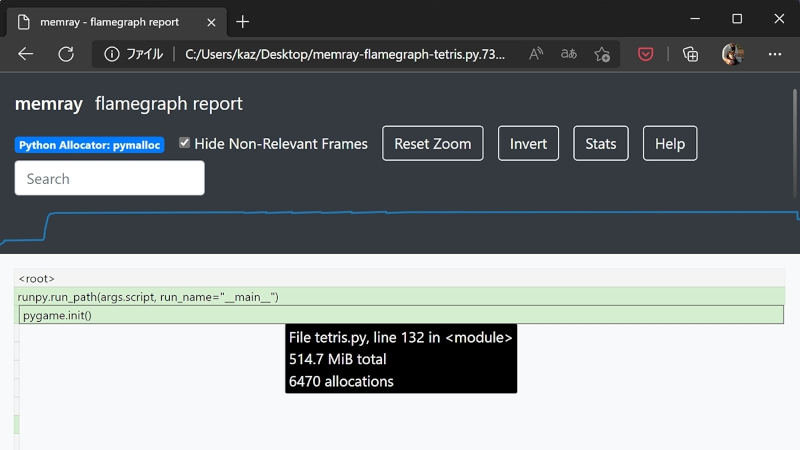Close the memray flamegraph report tab
Image resolution: width=800 pixels, height=450 pixels.
211,22
